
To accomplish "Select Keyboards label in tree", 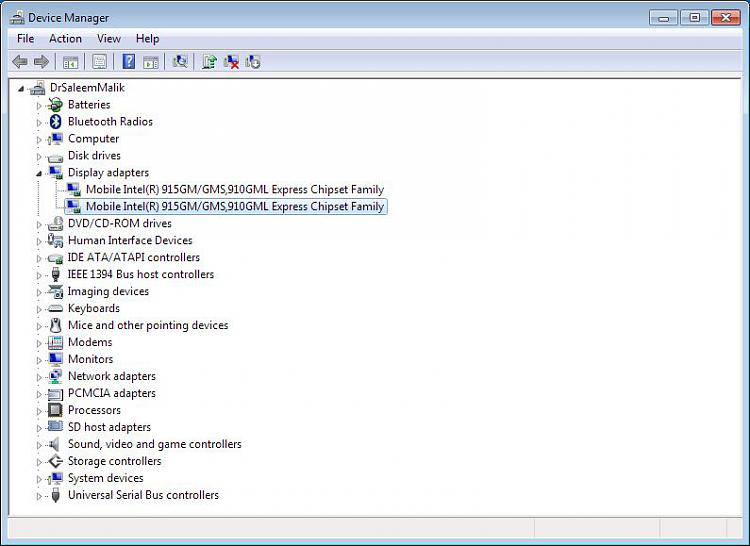I will pos(94,308).
